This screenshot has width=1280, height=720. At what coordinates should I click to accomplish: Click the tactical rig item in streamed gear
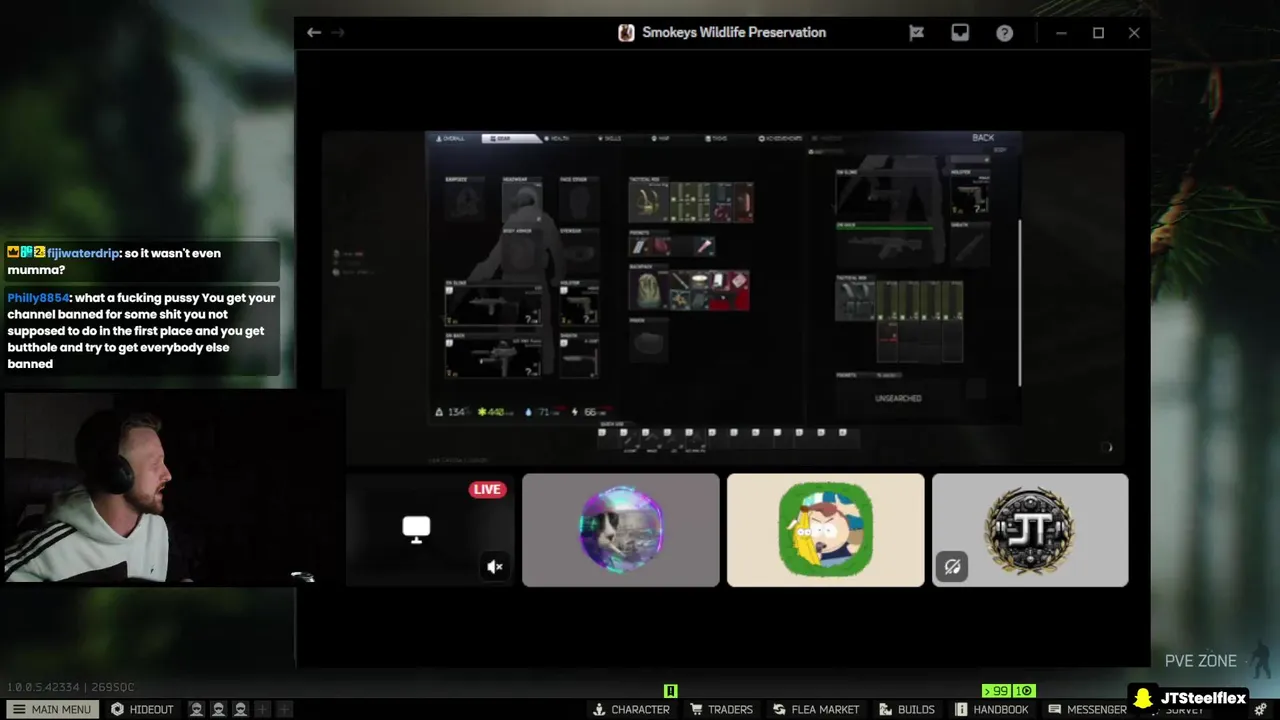pyautogui.click(x=648, y=203)
